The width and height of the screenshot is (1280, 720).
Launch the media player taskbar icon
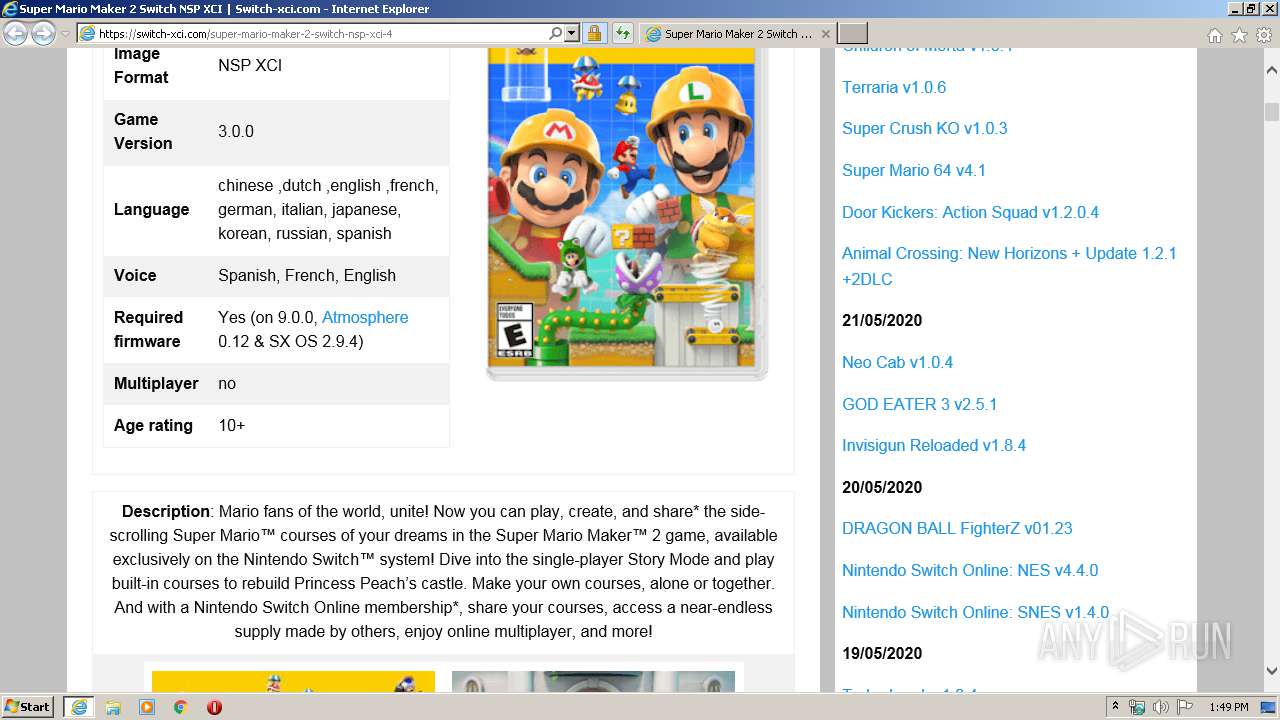(147, 707)
